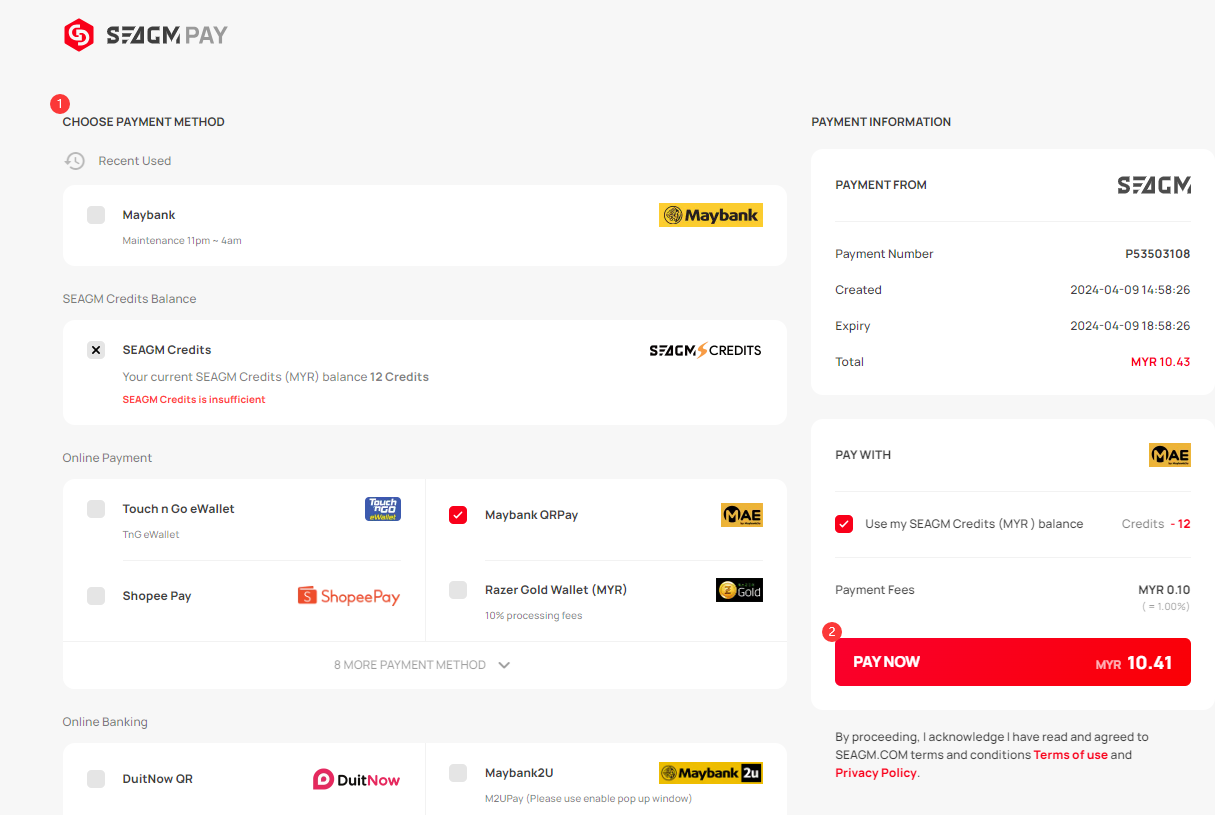Click the Touch n Go eWallet logo
The width and height of the screenshot is (1215, 815).
pyautogui.click(x=383, y=509)
